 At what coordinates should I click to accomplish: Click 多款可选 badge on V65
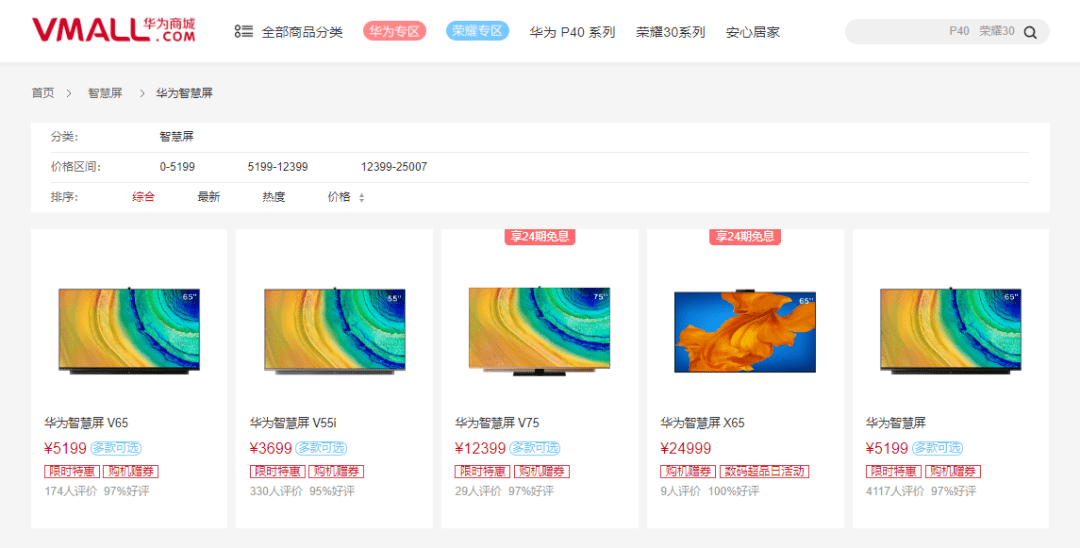(116, 448)
